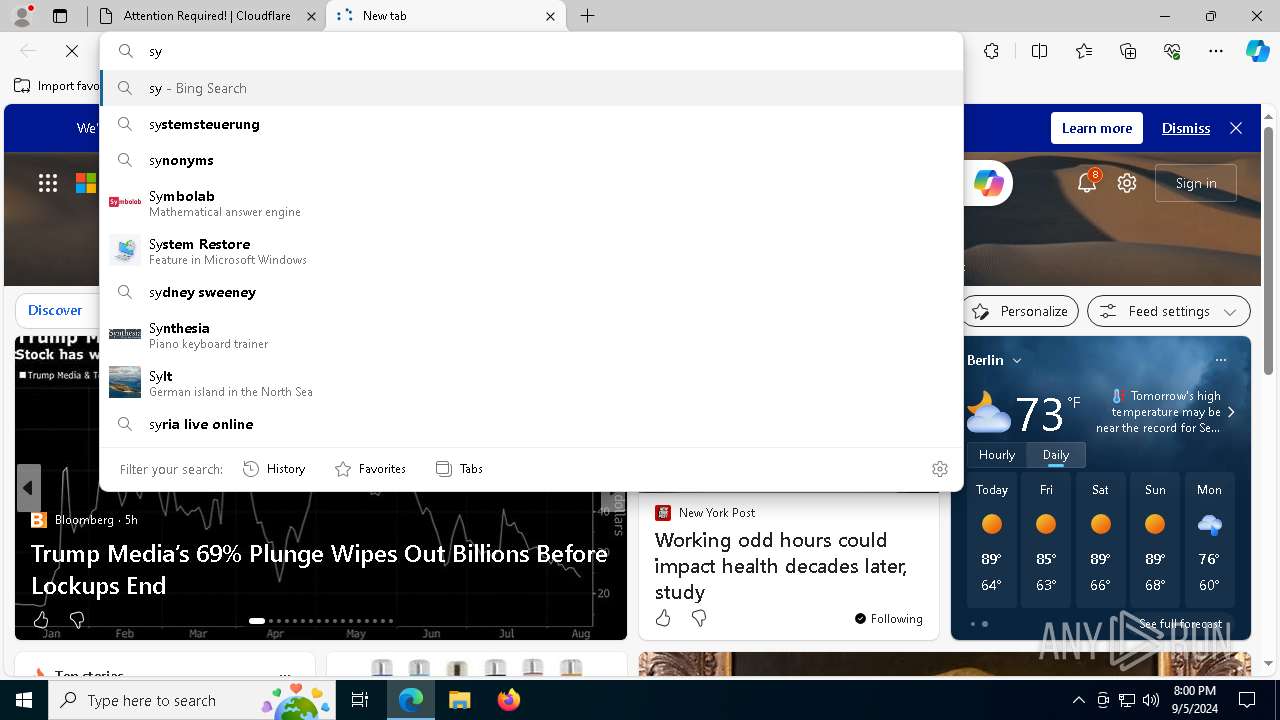This screenshot has width=1280, height=720.
Task: Like the New York Post article
Action: coord(663,618)
